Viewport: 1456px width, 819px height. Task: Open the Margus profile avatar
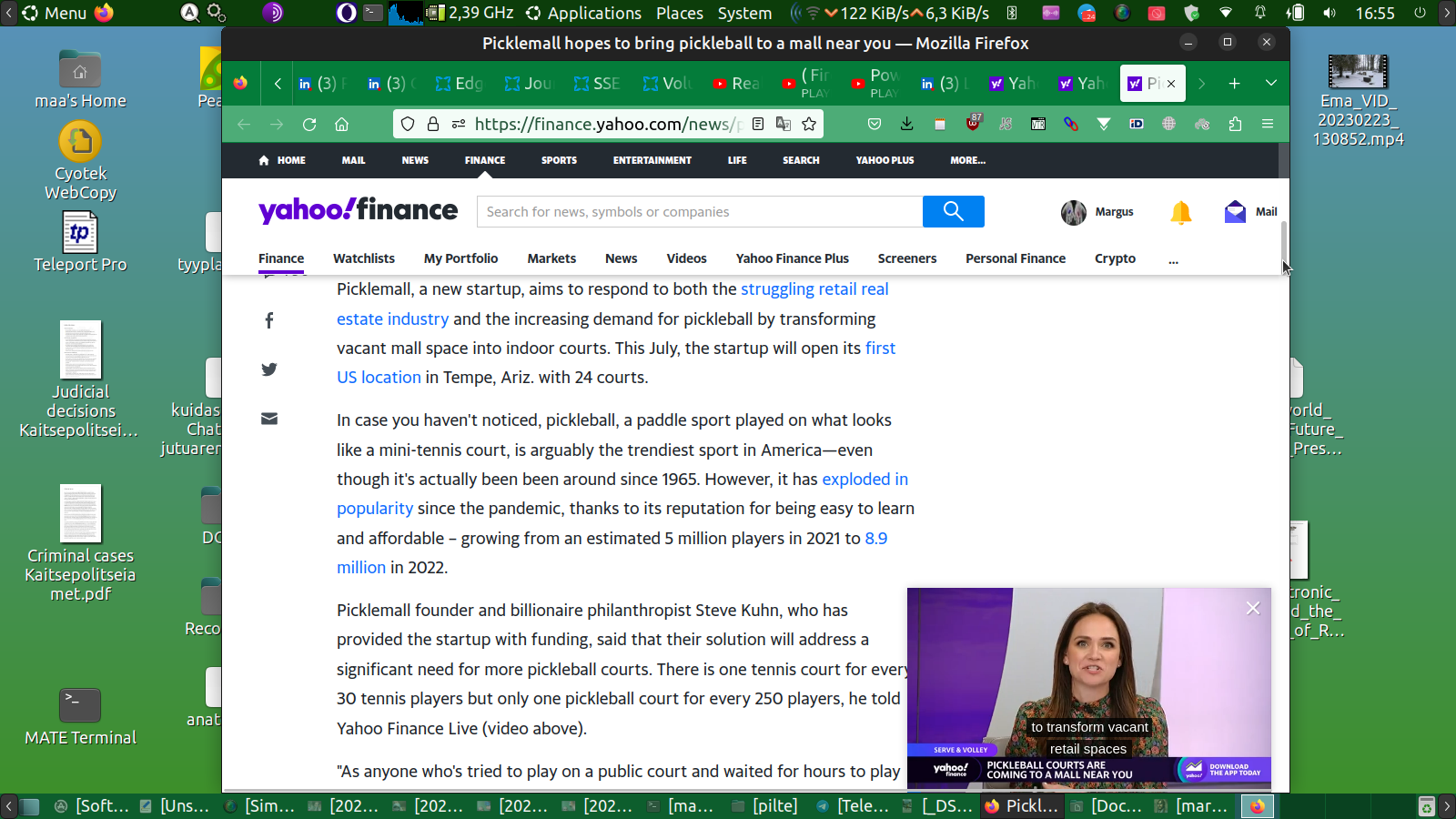[1074, 212]
